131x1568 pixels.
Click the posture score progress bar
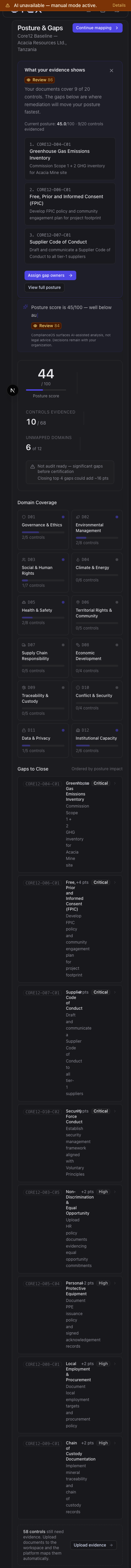[x=46, y=390]
